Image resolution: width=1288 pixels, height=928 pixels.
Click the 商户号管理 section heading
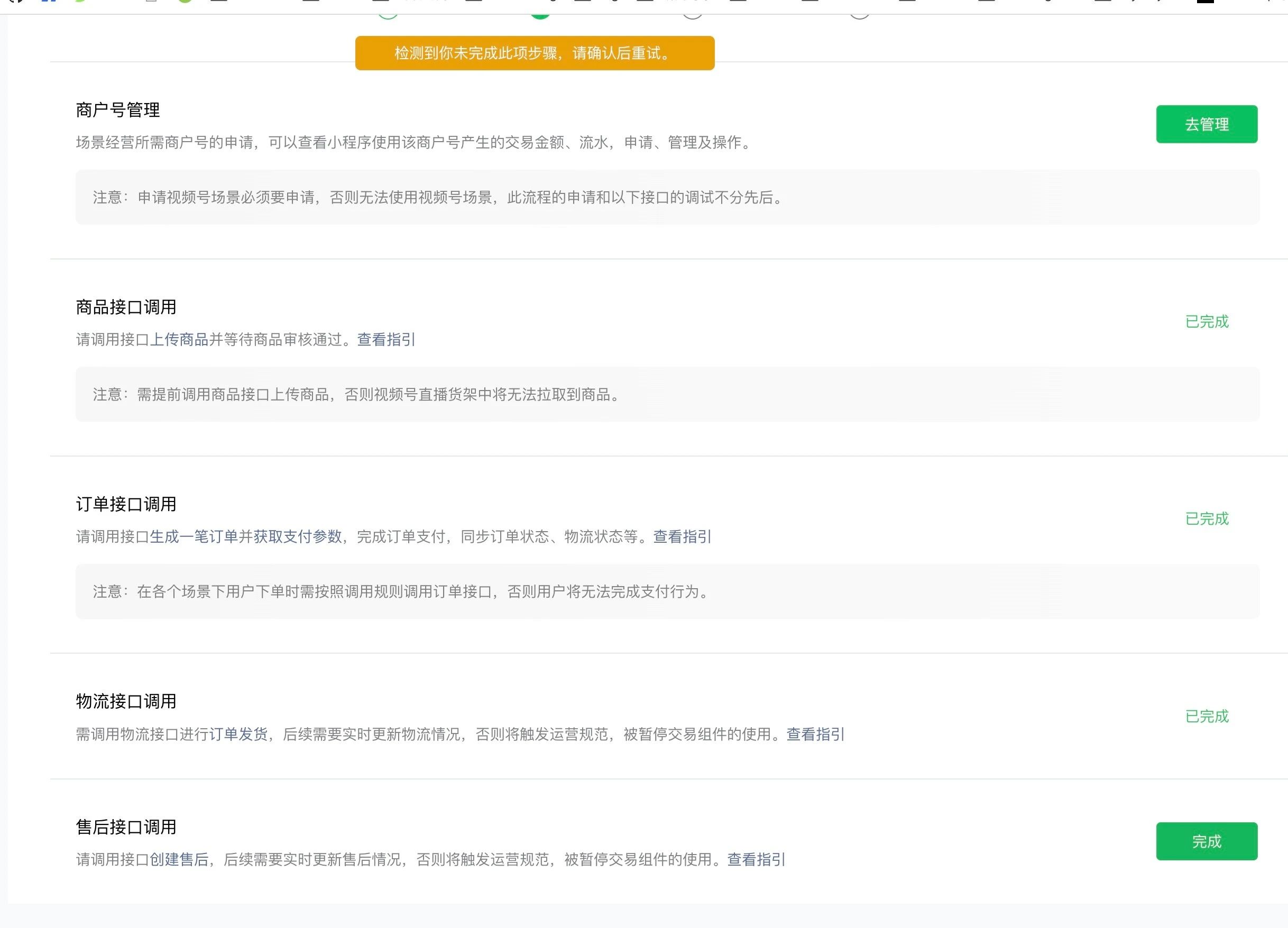point(118,110)
